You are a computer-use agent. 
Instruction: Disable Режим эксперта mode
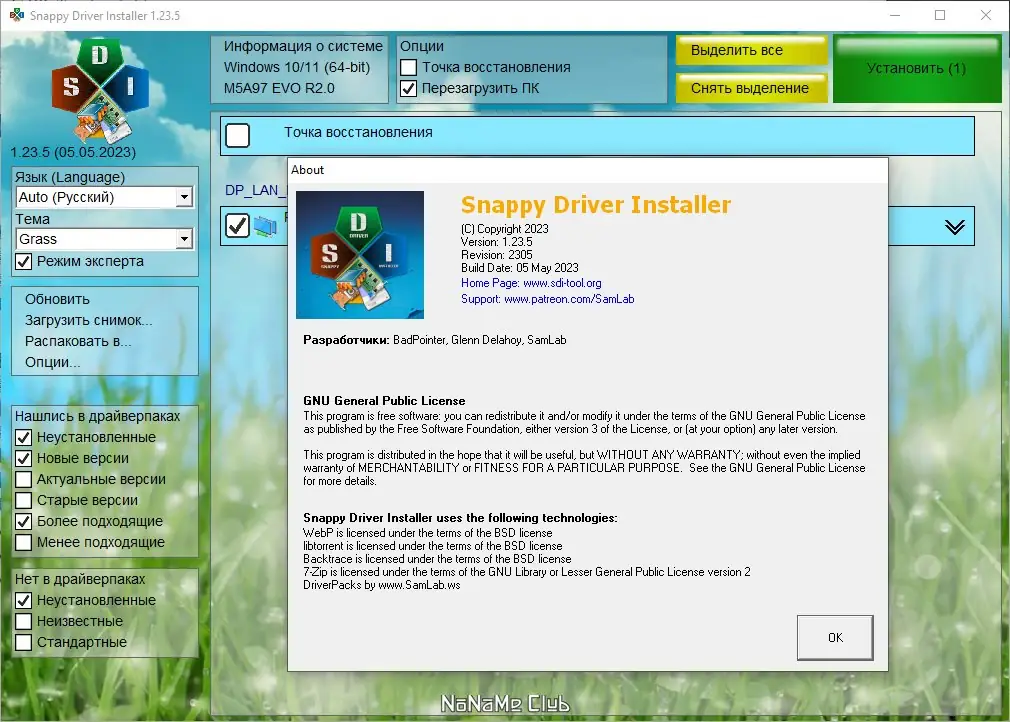[x=22, y=262]
